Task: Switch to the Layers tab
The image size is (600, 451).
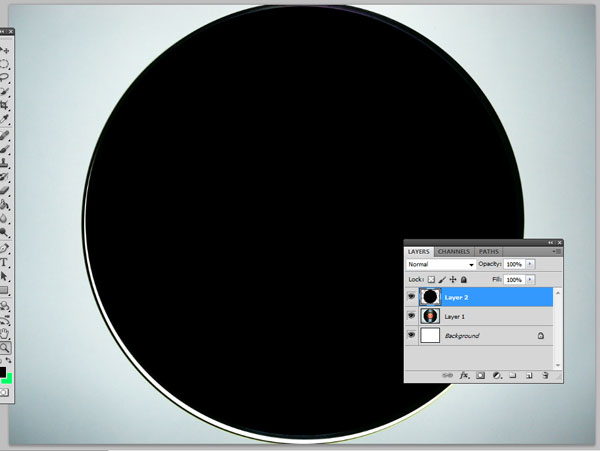Action: [x=418, y=252]
